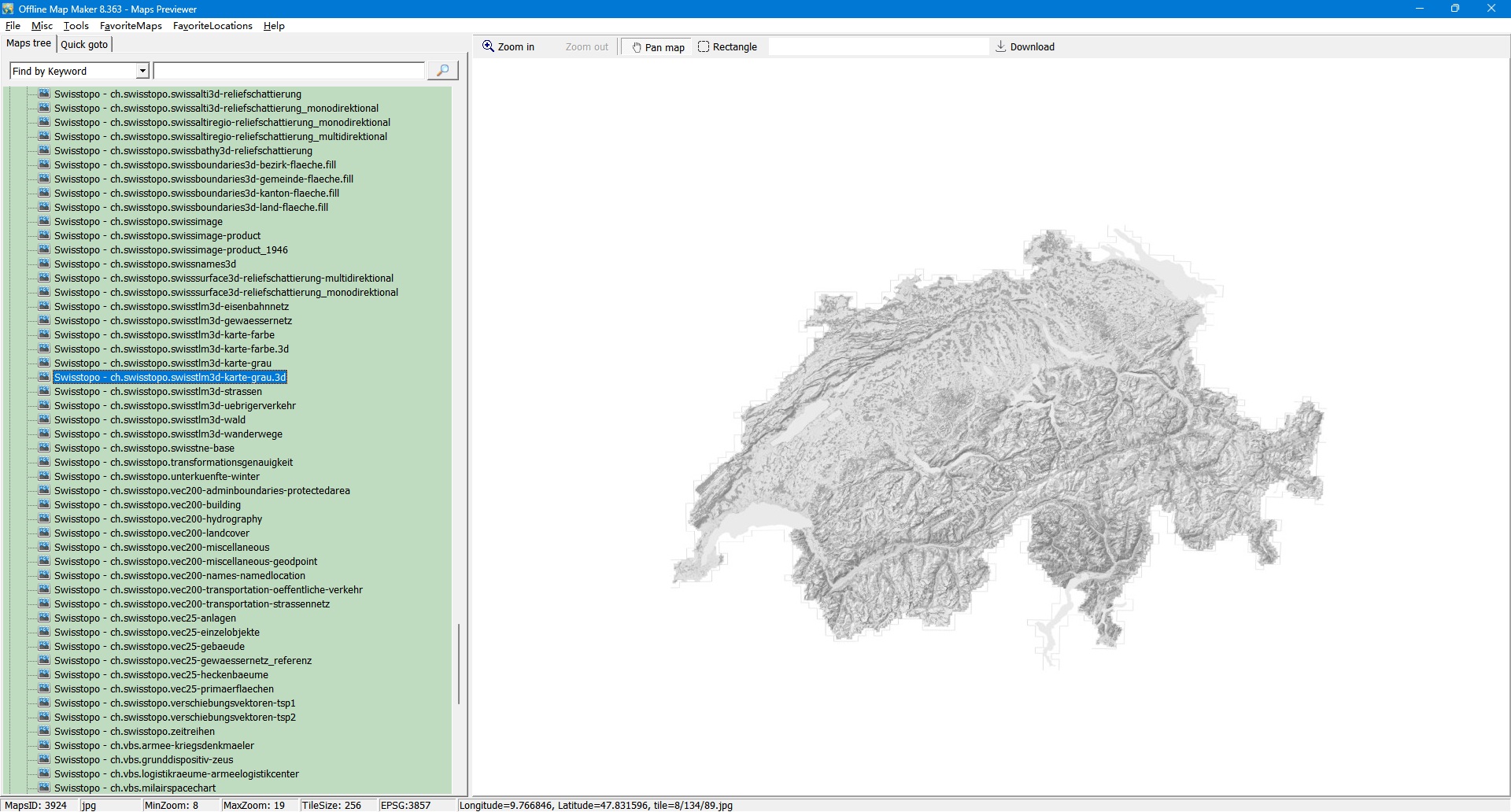Screen dimensions: 1511x812
Task: Click the keyword search text field
Action: [x=289, y=72]
